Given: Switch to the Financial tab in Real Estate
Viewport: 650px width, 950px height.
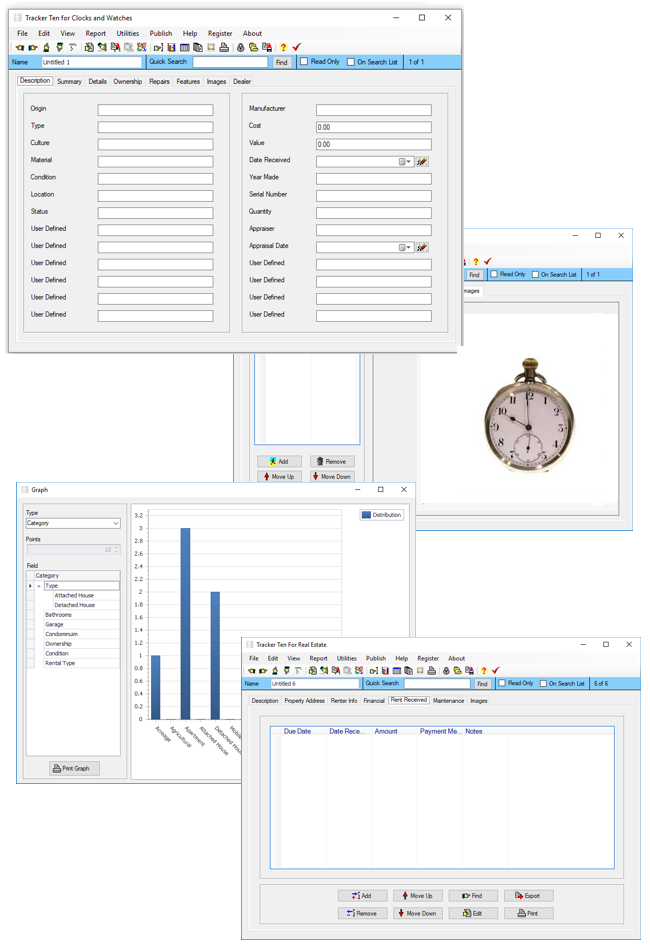Looking at the screenshot, I should click(x=374, y=700).
